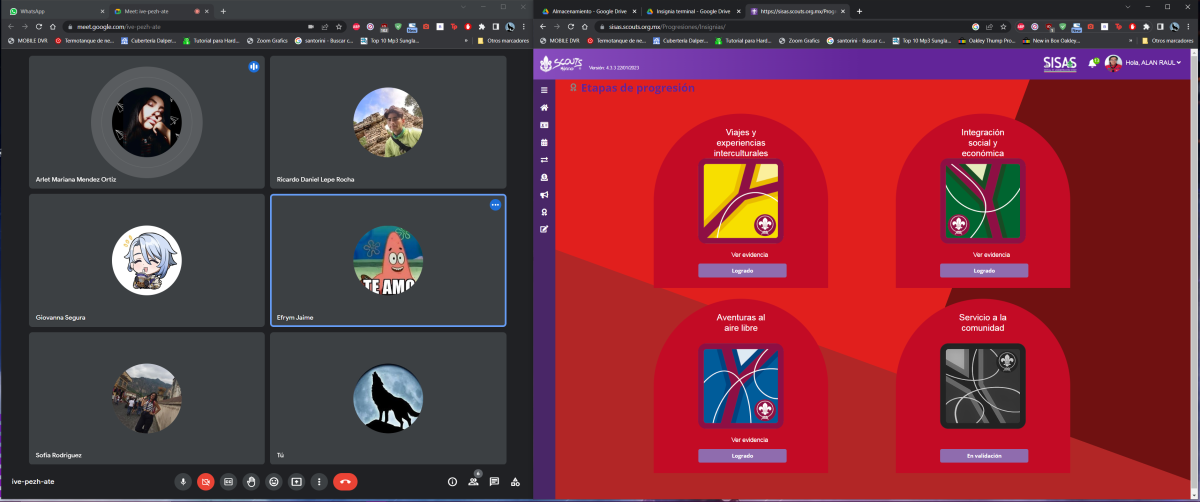Show the participants list
Screen dimensions: 1200x502
point(473,481)
